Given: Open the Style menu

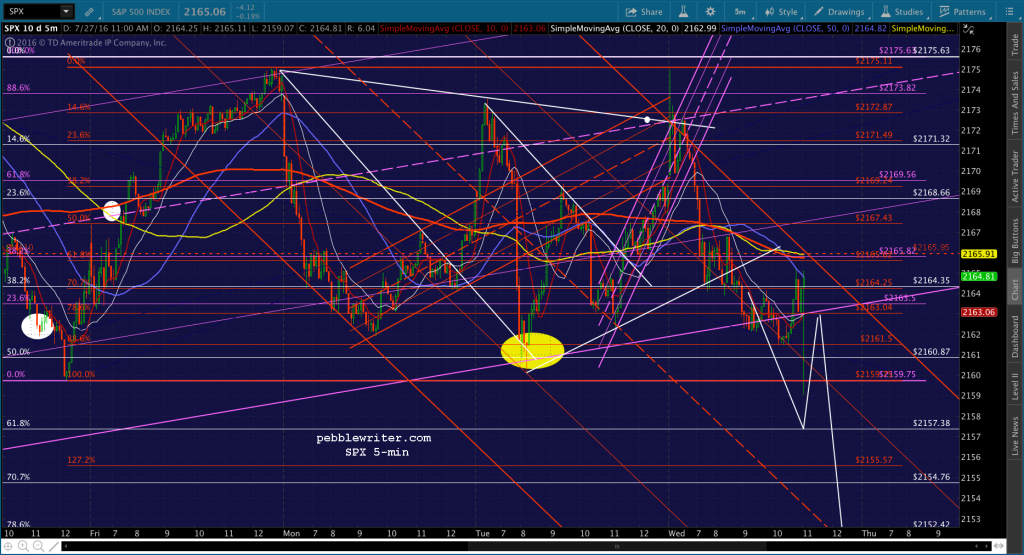Looking at the screenshot, I should coord(781,12).
